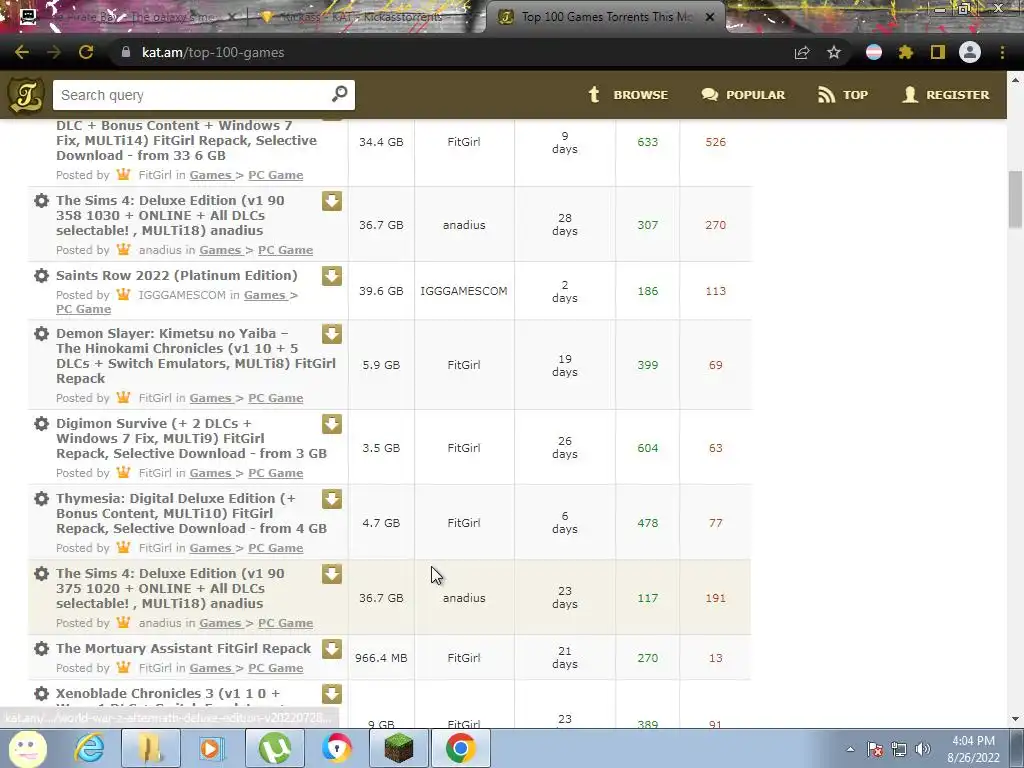The height and width of the screenshot is (768, 1024).
Task: Open Digimon Survive FitGirl Repack link
Action: 191,438
